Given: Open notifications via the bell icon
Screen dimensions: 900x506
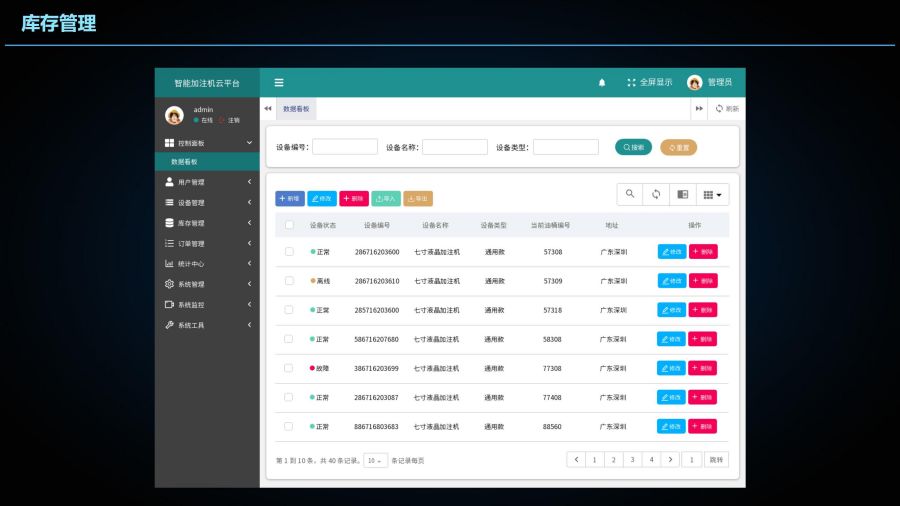Looking at the screenshot, I should [x=602, y=82].
